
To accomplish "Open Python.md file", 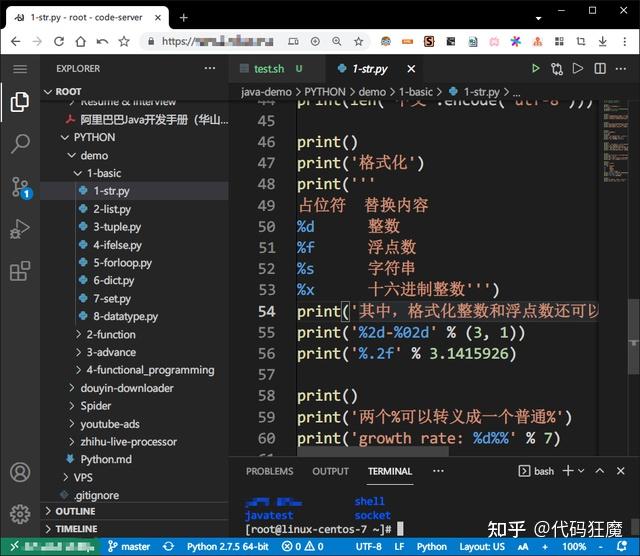I will click(106, 459).
